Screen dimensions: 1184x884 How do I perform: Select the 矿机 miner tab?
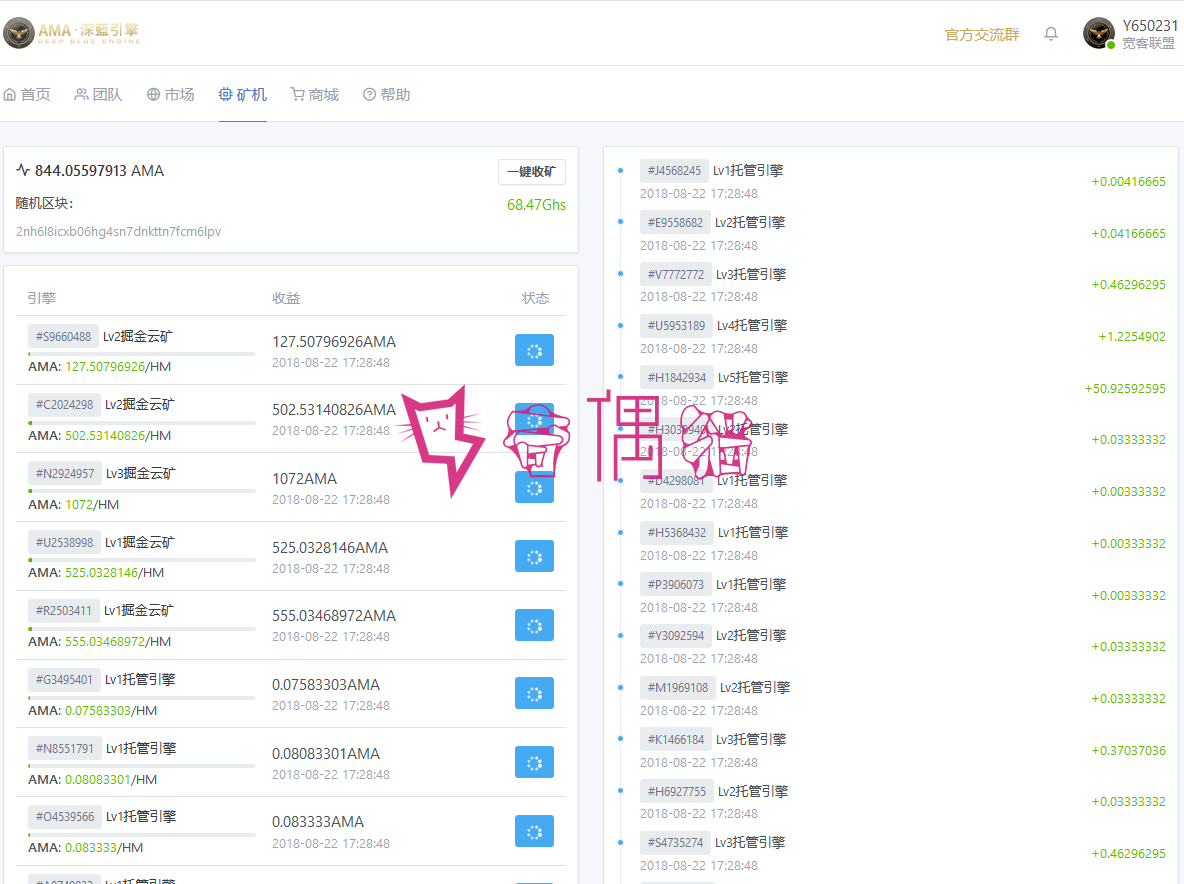(242, 94)
